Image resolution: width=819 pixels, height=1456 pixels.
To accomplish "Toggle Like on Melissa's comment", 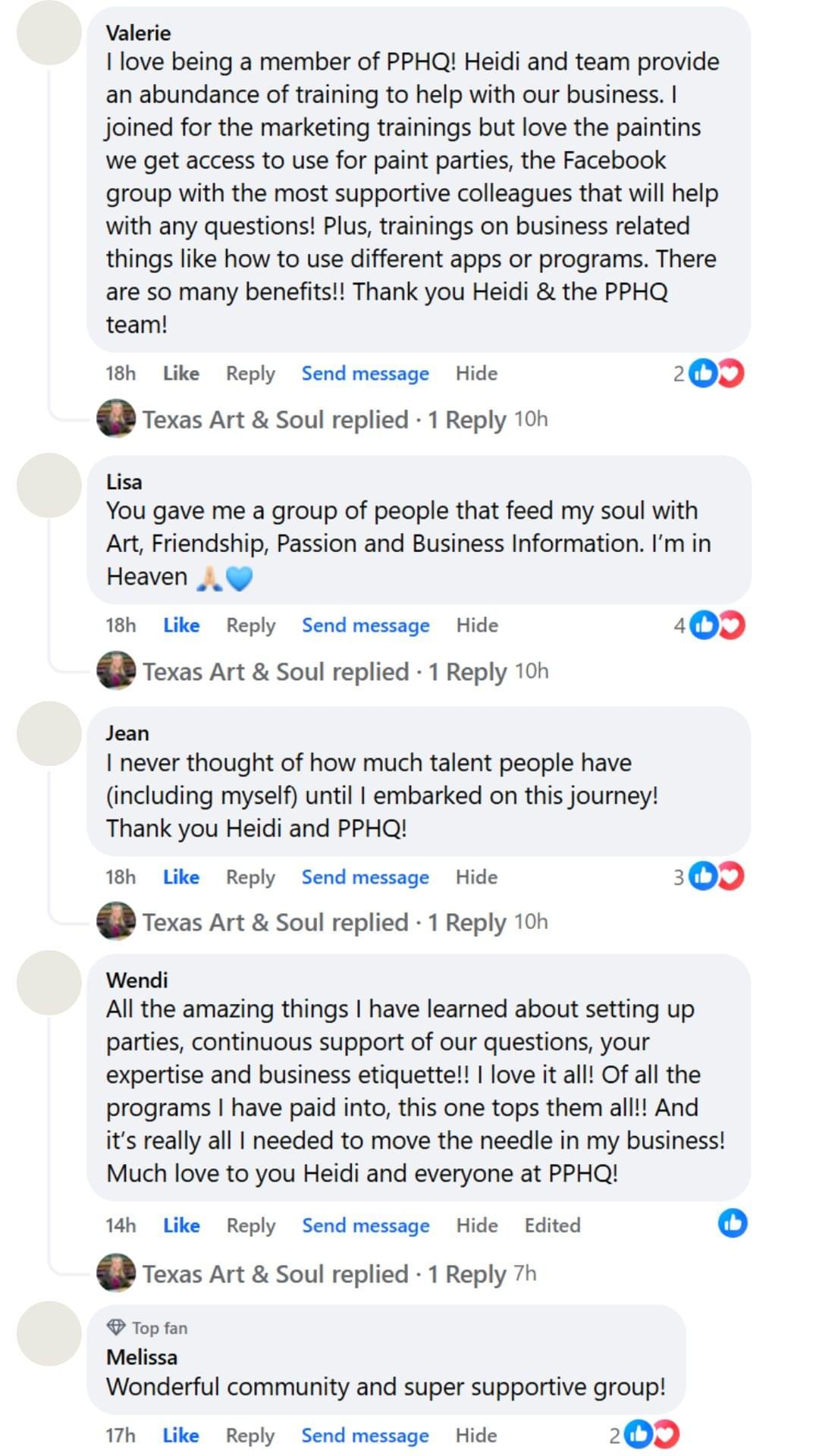I will 180,1435.
